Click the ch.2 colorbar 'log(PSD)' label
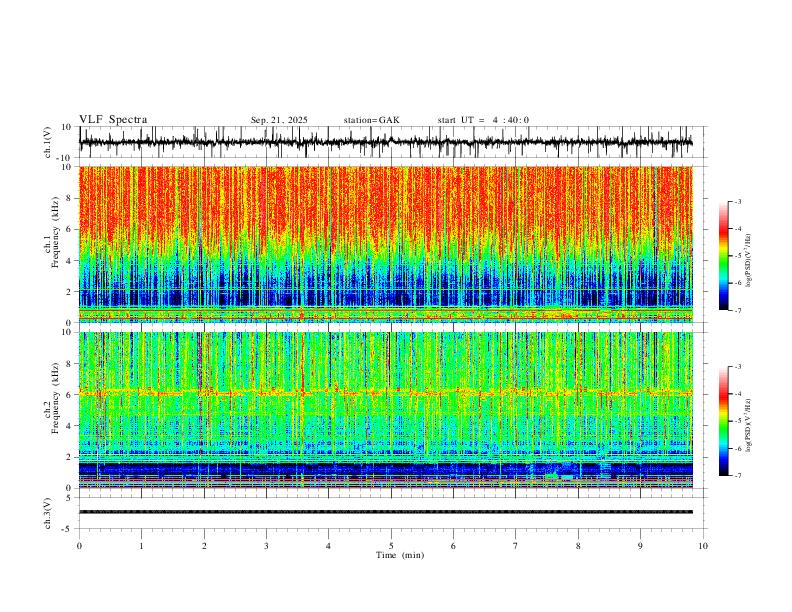Viewport: 792px width, 612px height. (x=749, y=425)
